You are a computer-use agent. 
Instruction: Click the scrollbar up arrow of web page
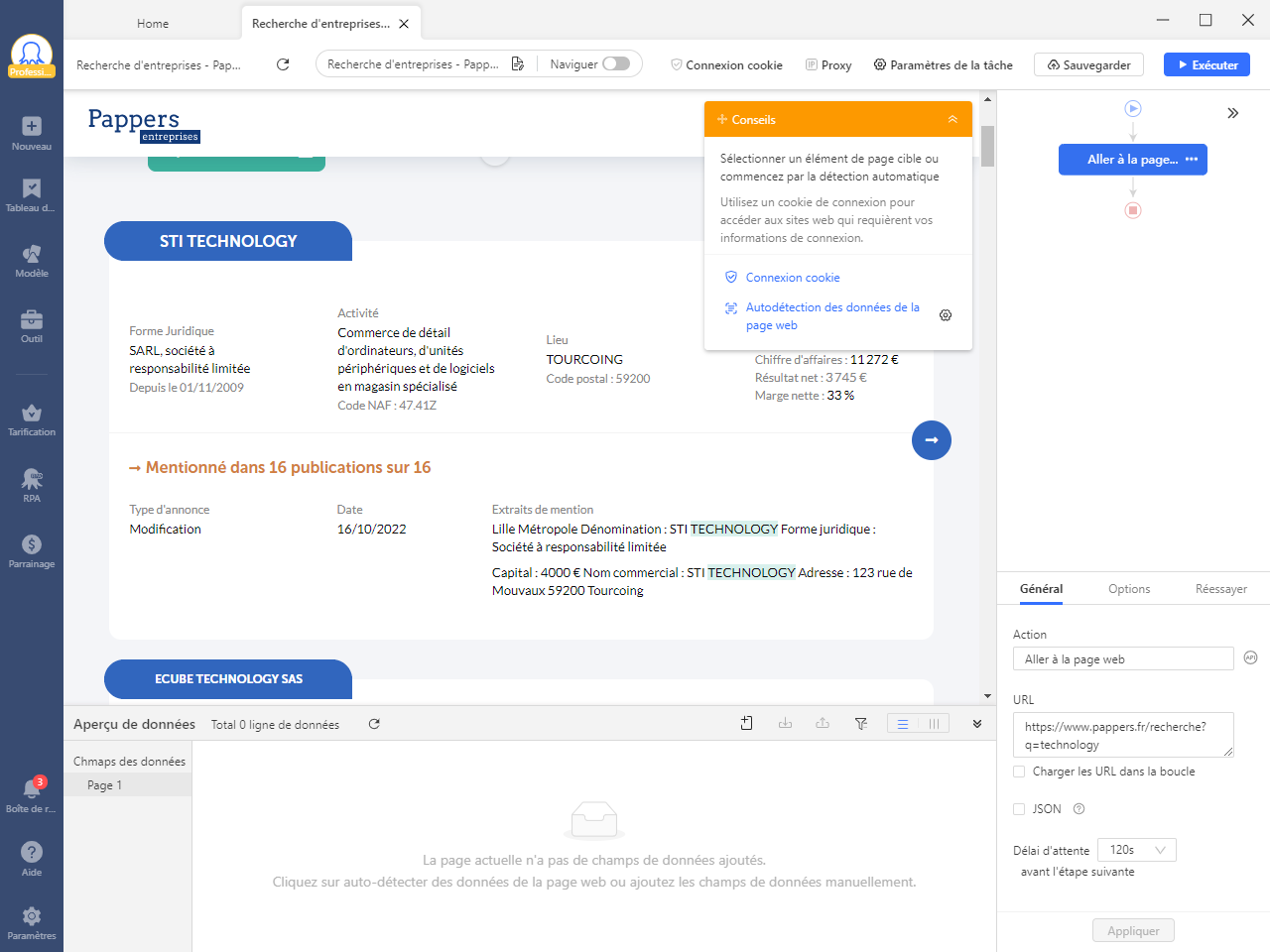[987, 99]
